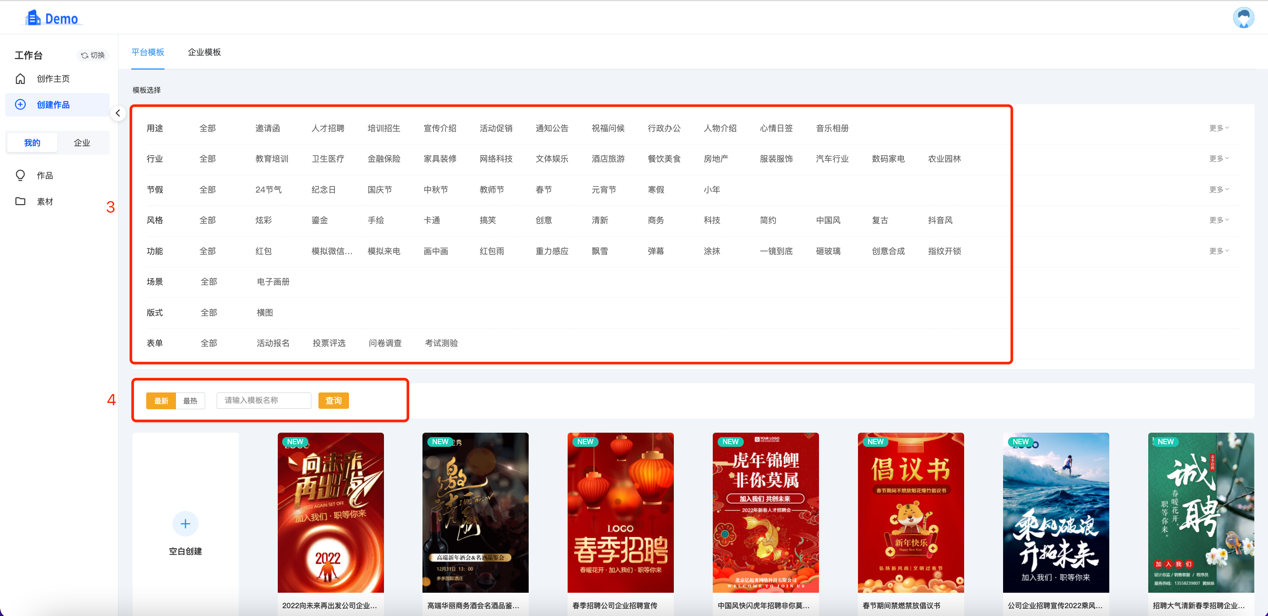Click the plus icon for 空白创建
The image size is (1268, 616).
click(185, 524)
